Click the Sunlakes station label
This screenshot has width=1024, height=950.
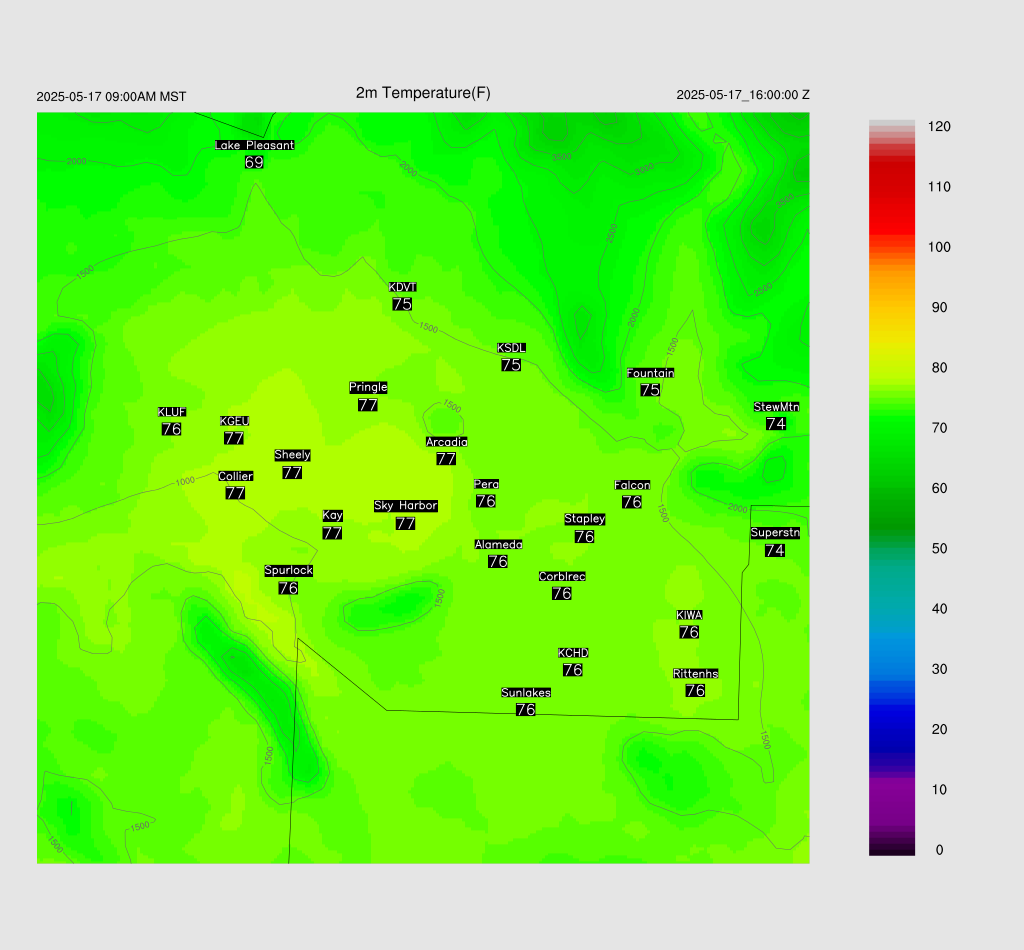coord(526,693)
